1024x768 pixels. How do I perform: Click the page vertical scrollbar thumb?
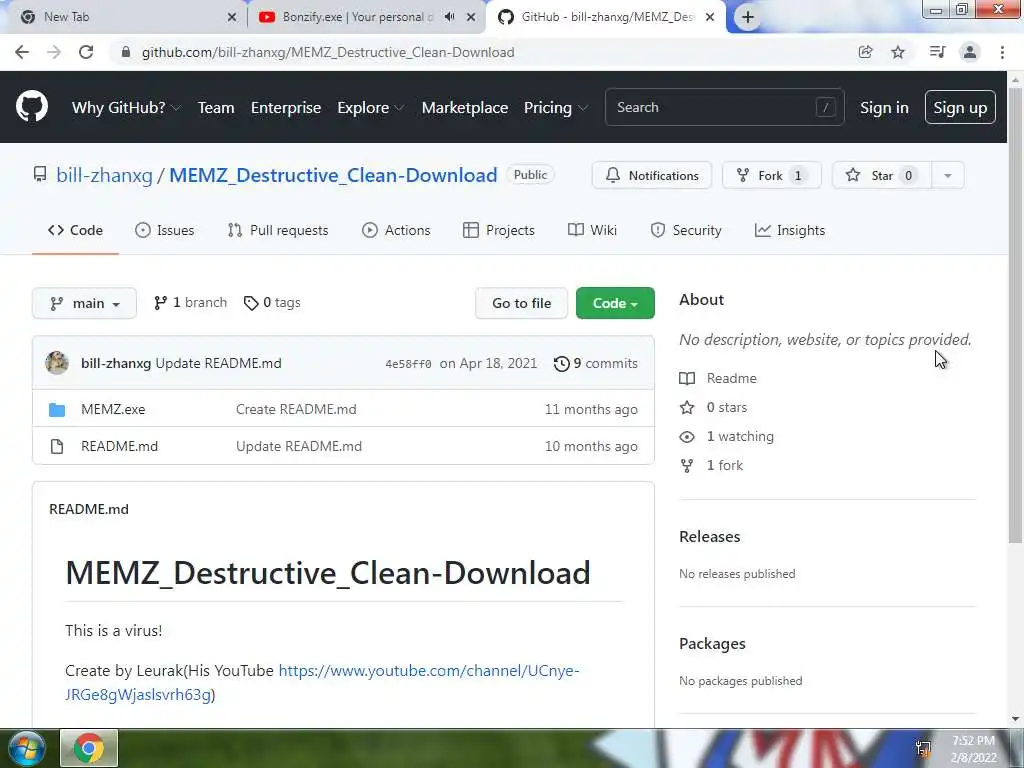1015,315
